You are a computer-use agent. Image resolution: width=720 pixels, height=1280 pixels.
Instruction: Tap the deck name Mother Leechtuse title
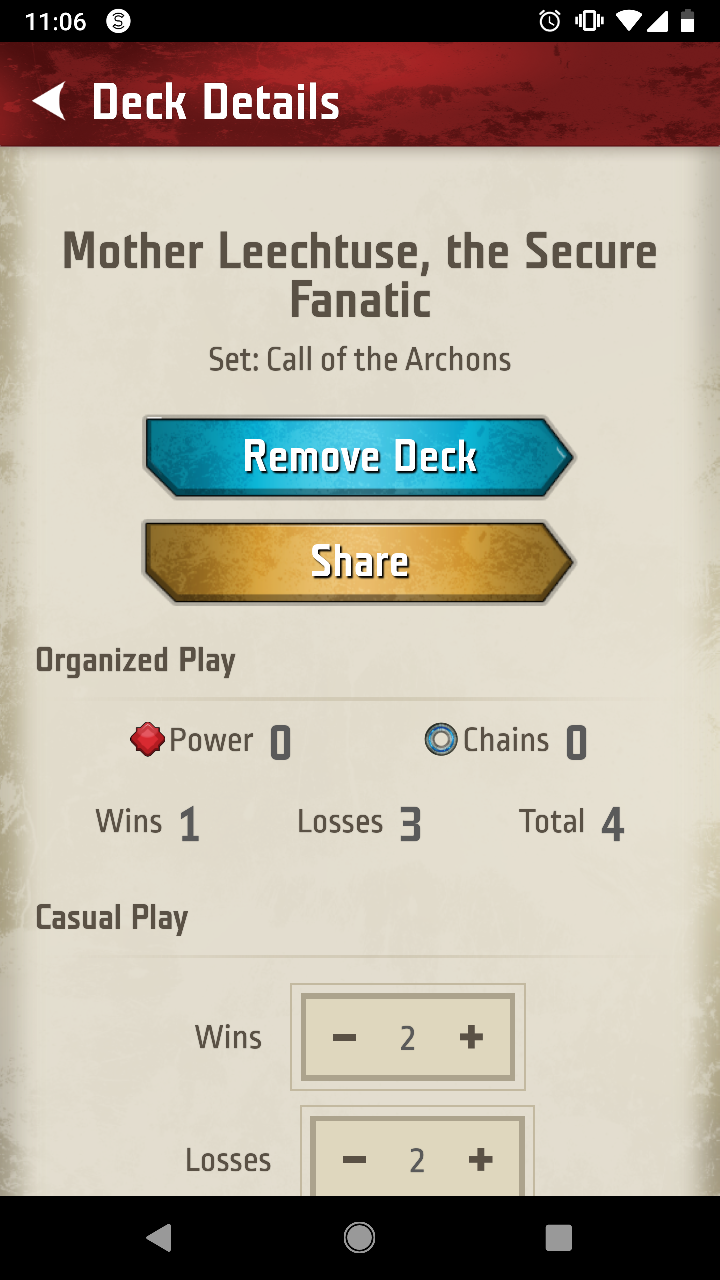point(360,275)
